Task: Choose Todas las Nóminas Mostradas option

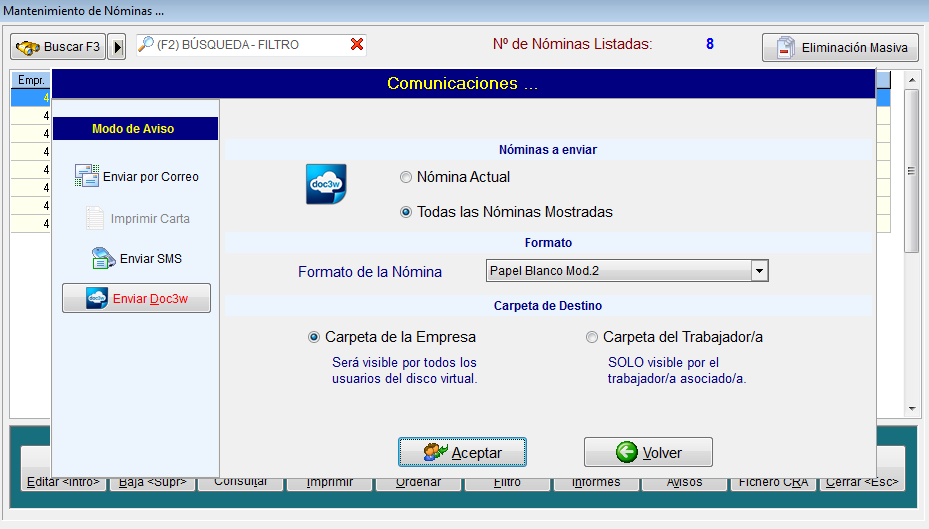Action: click(406, 212)
